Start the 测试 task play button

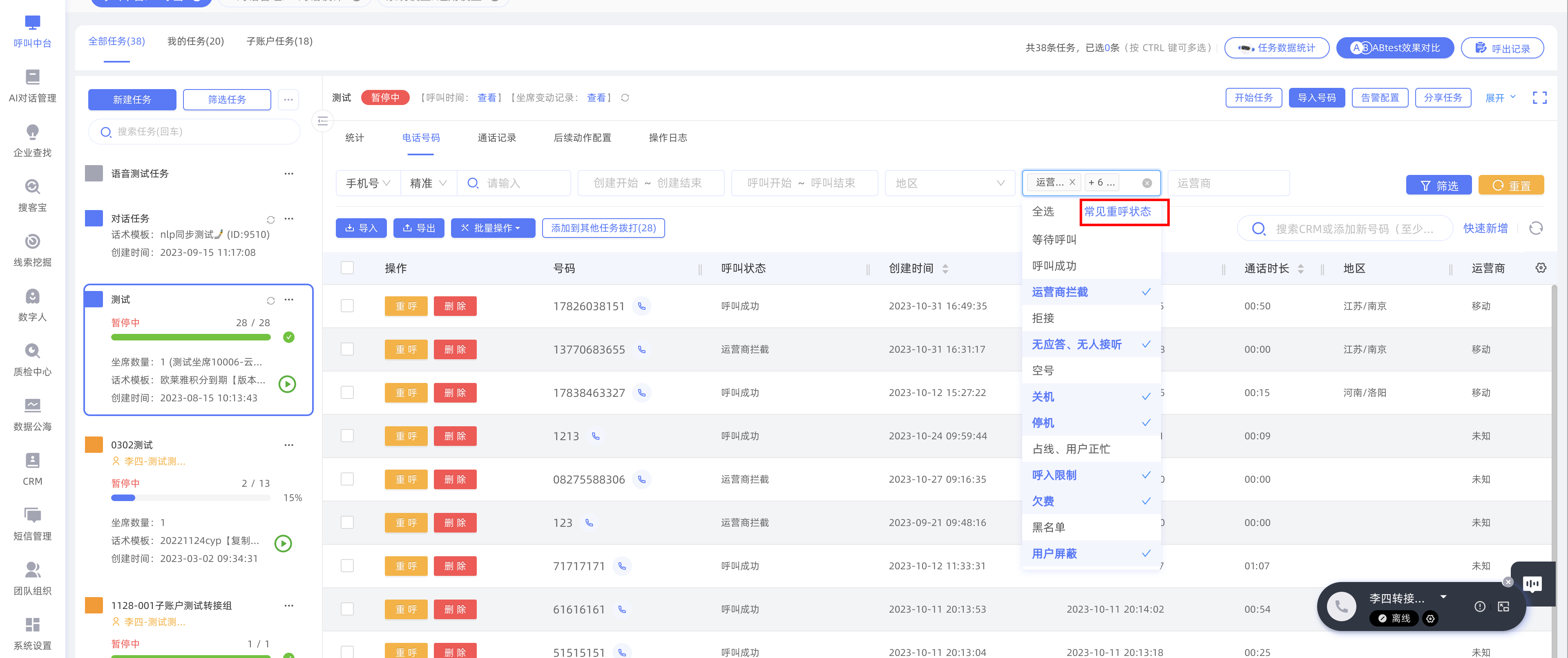287,384
